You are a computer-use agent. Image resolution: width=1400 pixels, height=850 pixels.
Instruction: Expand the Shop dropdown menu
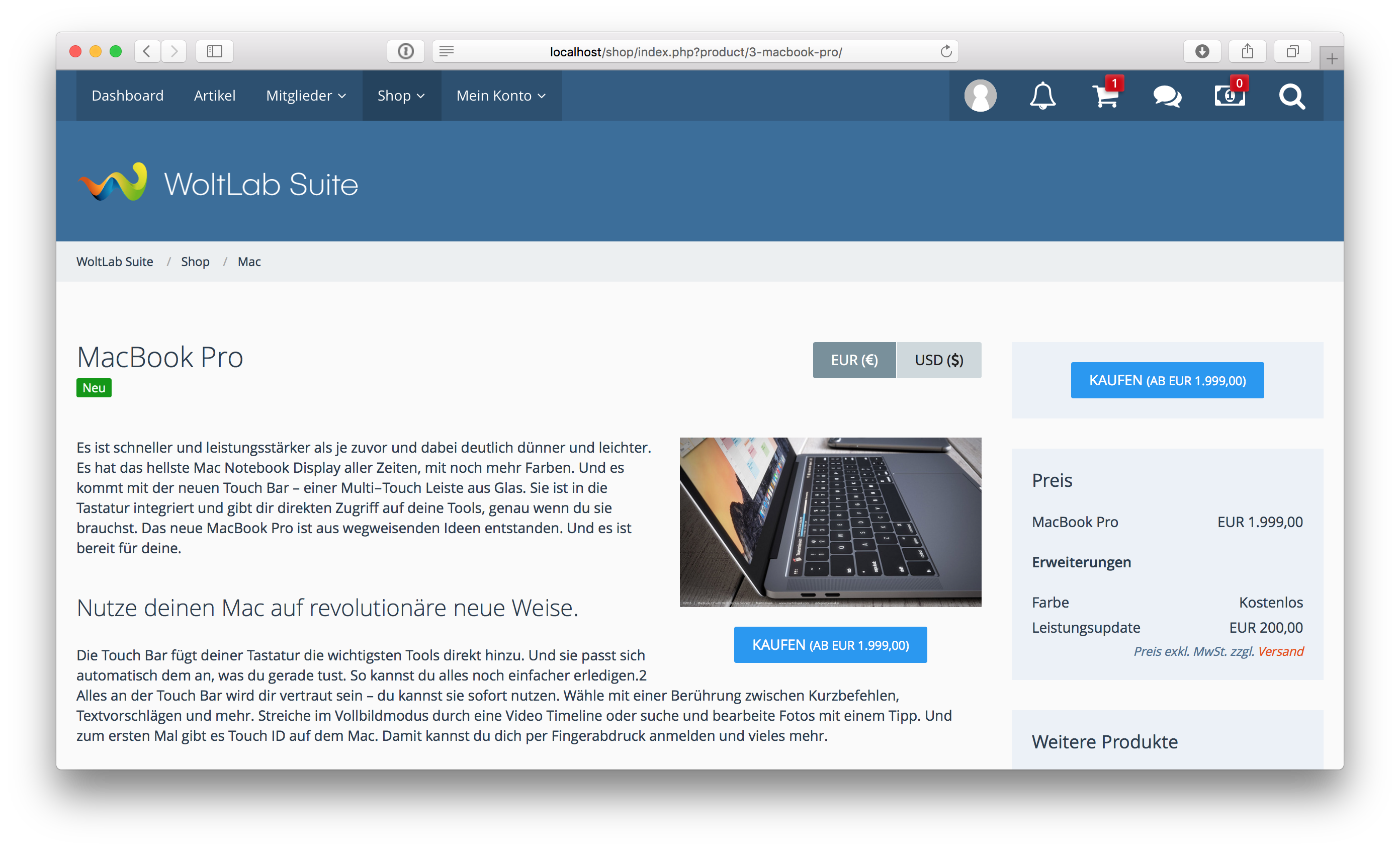[x=401, y=96]
